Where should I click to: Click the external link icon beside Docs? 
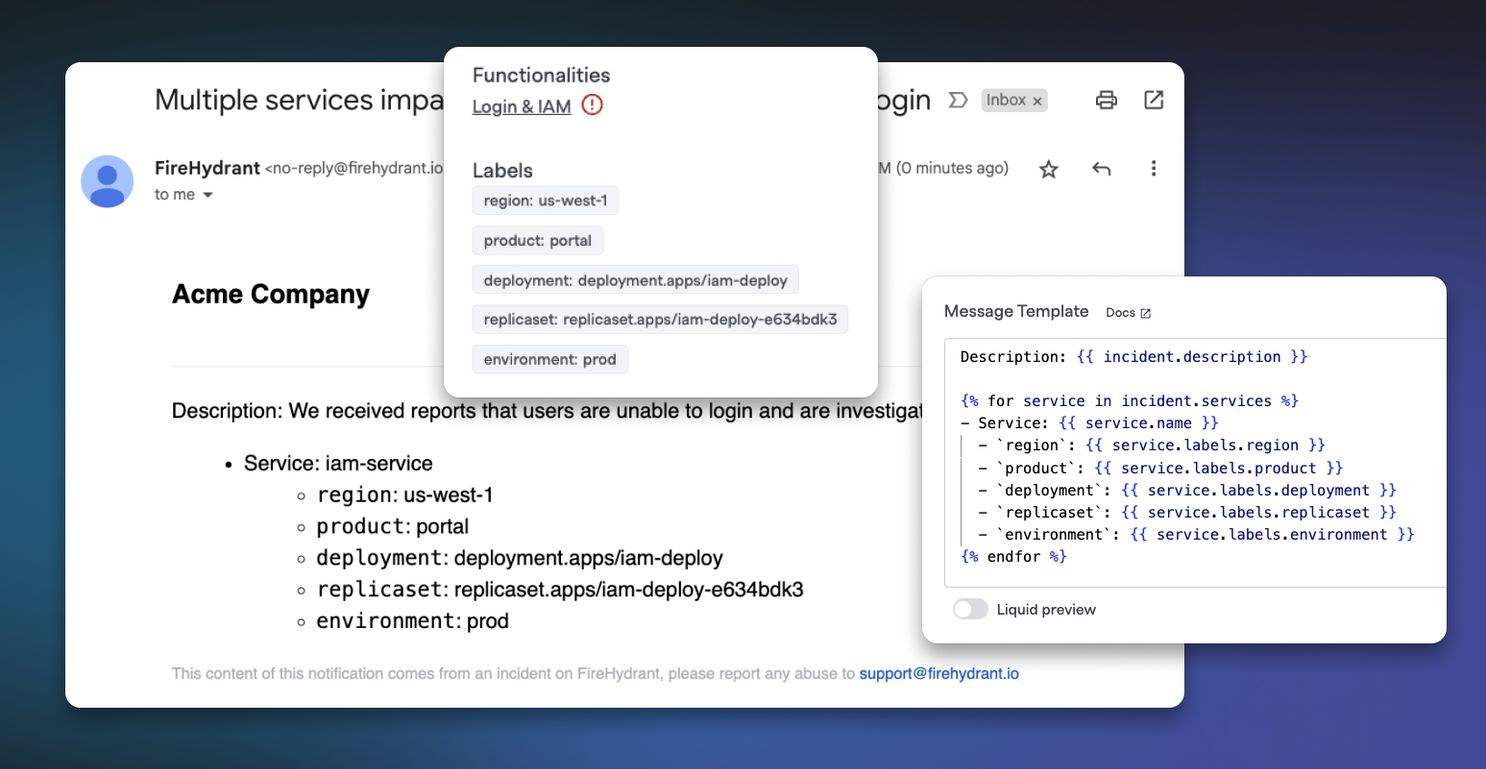coord(1146,313)
